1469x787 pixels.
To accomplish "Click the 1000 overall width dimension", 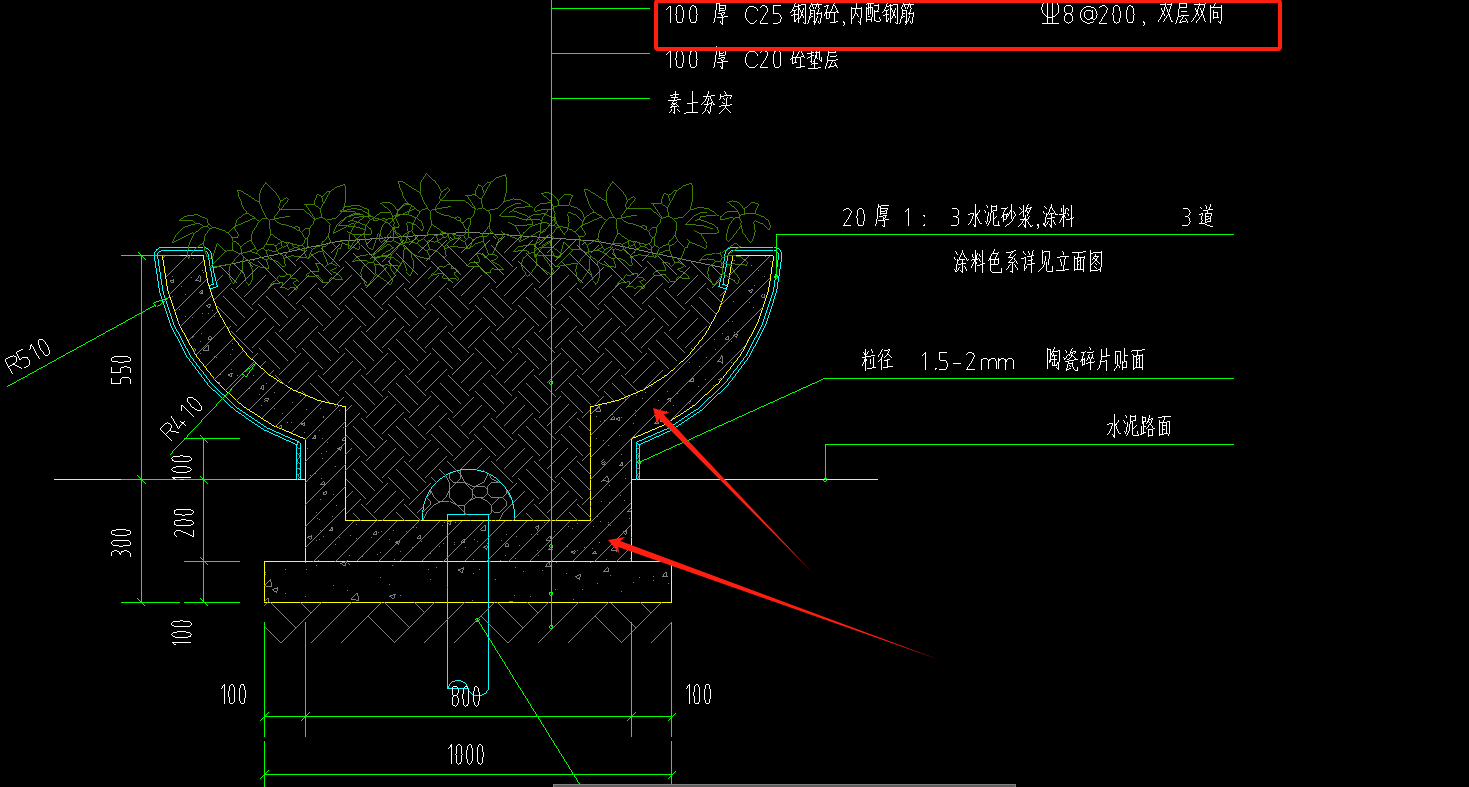I will pos(466,754).
